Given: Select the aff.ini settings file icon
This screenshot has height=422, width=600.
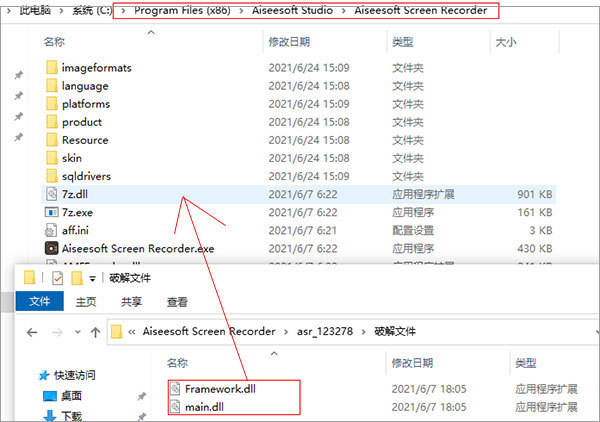Looking at the screenshot, I should click(51, 230).
